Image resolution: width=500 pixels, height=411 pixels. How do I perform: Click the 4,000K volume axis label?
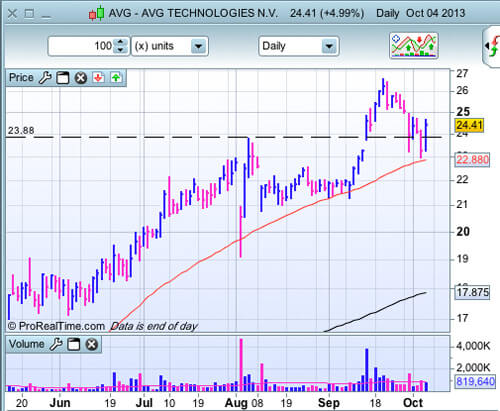point(473,346)
